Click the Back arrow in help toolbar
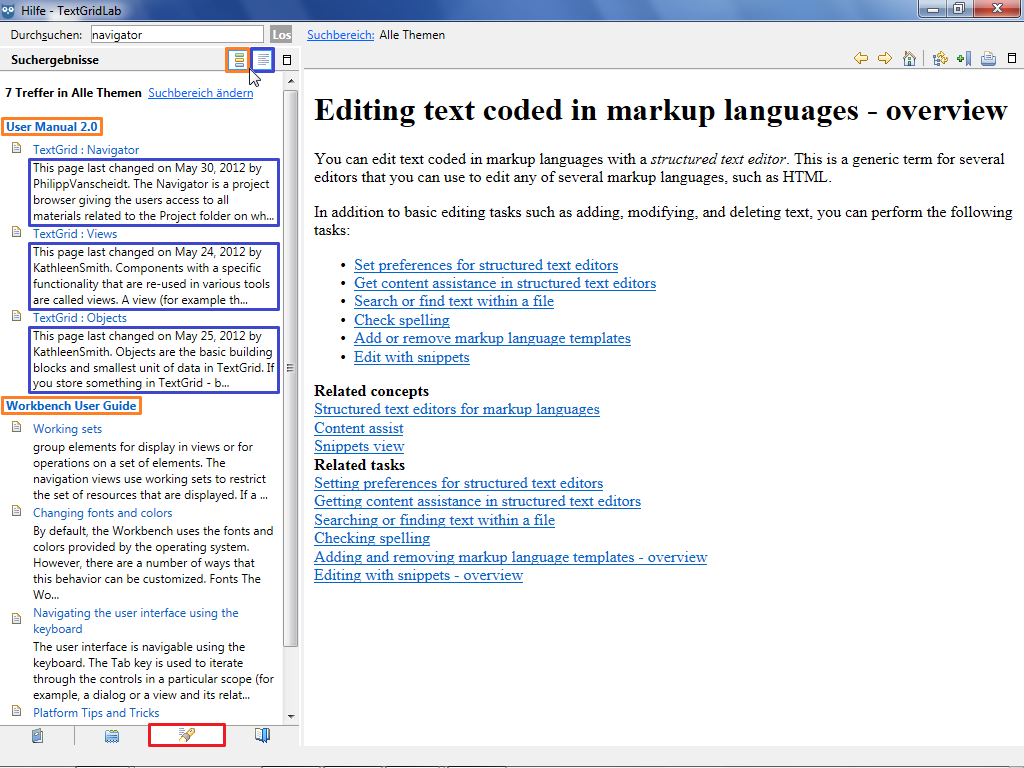Image resolution: width=1024 pixels, height=768 pixels. click(x=860, y=59)
